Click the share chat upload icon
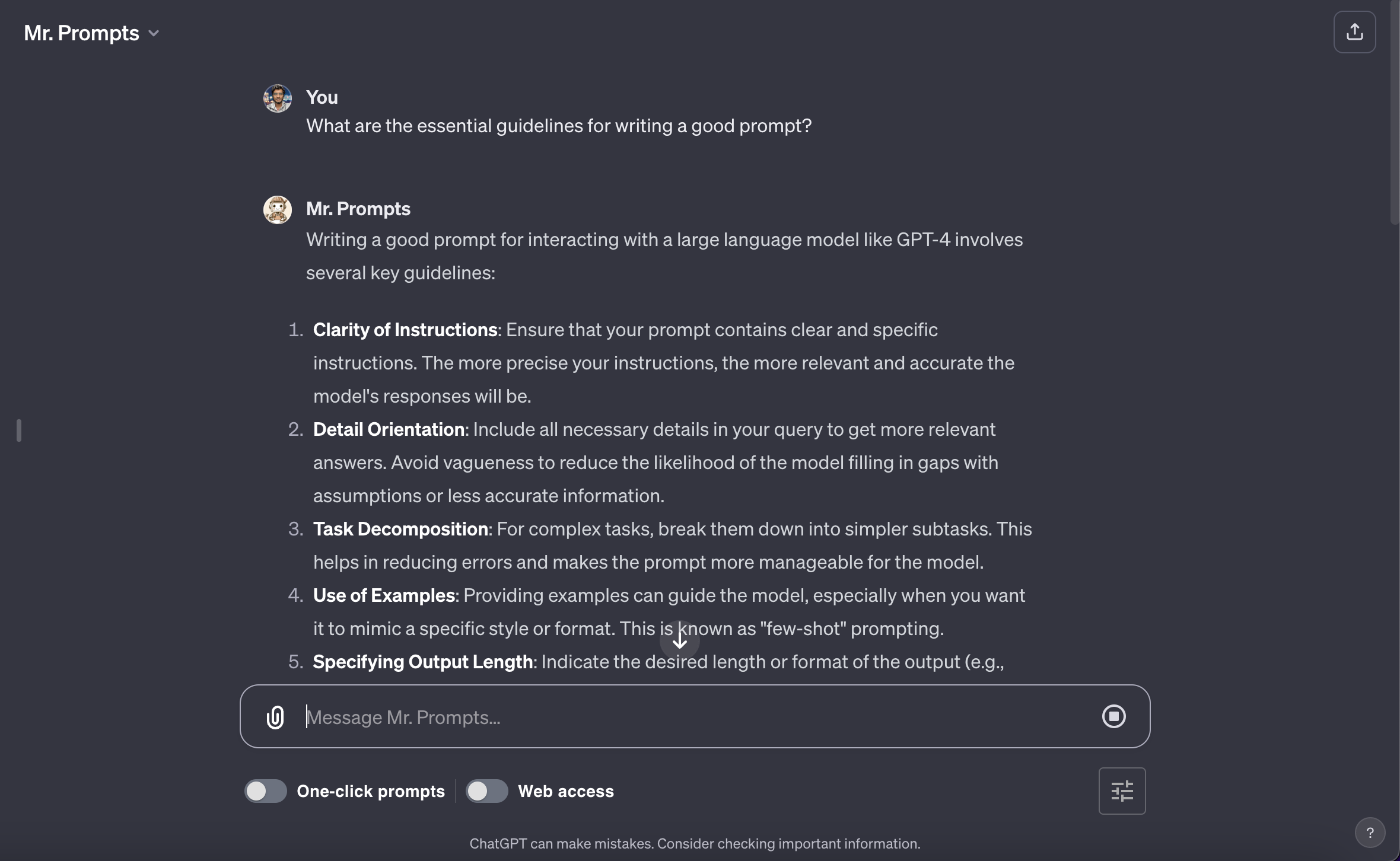The height and width of the screenshot is (861, 1400). point(1354,32)
